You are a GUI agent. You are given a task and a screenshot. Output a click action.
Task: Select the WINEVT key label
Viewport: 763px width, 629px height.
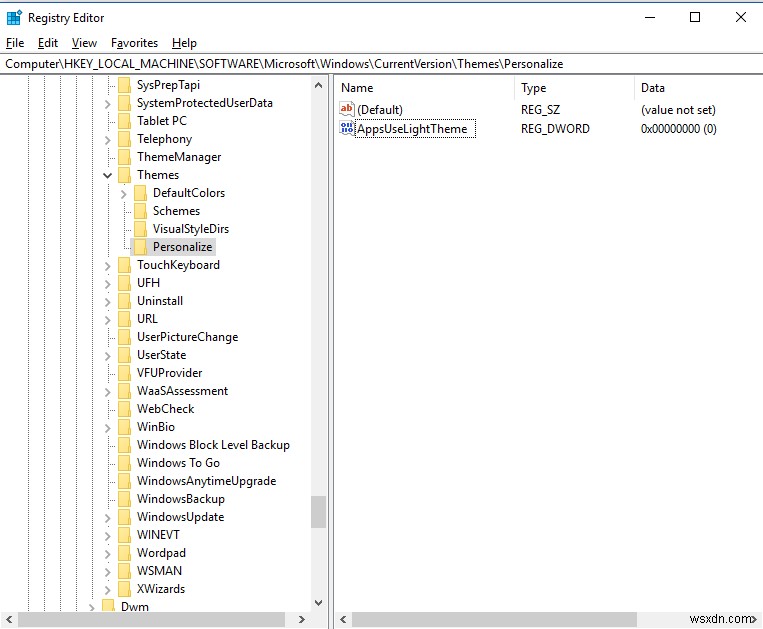coord(158,535)
